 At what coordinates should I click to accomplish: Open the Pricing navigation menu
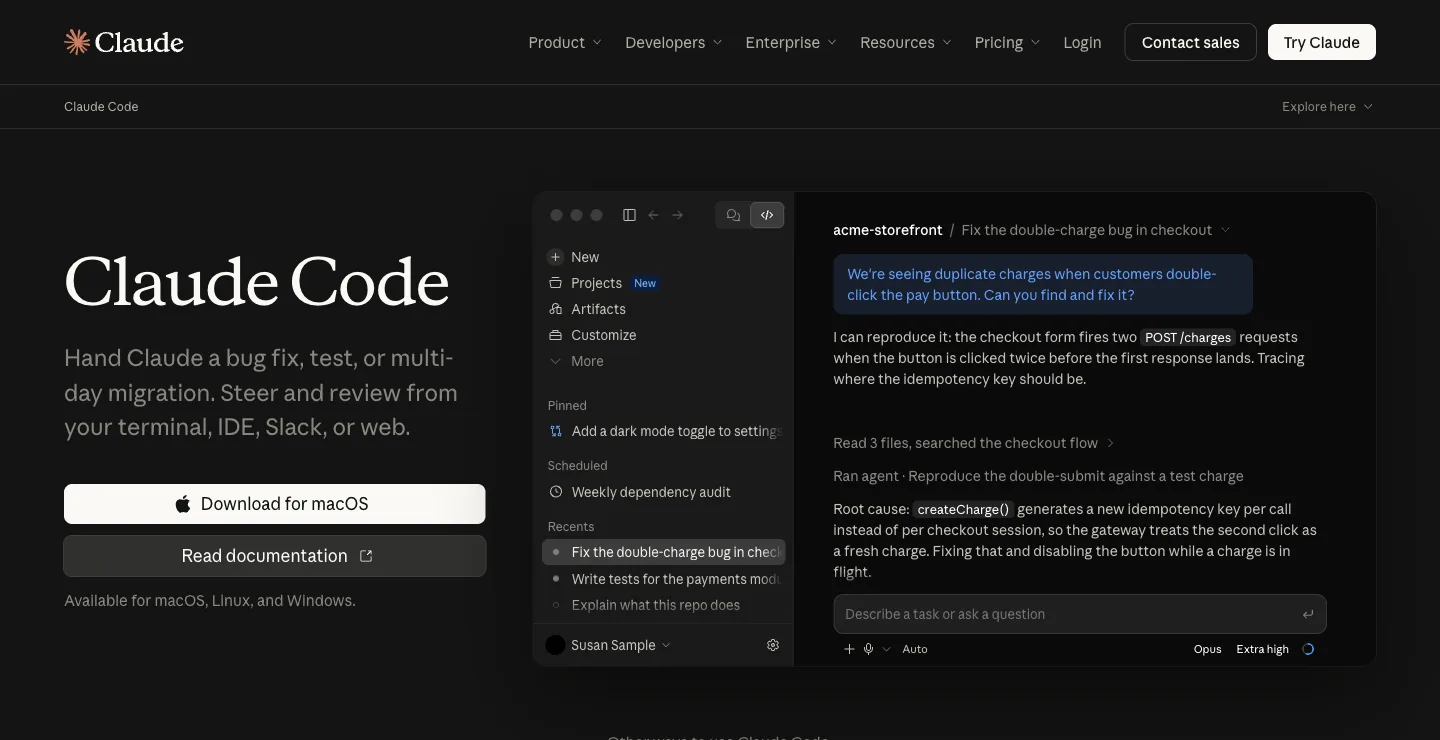1007,42
